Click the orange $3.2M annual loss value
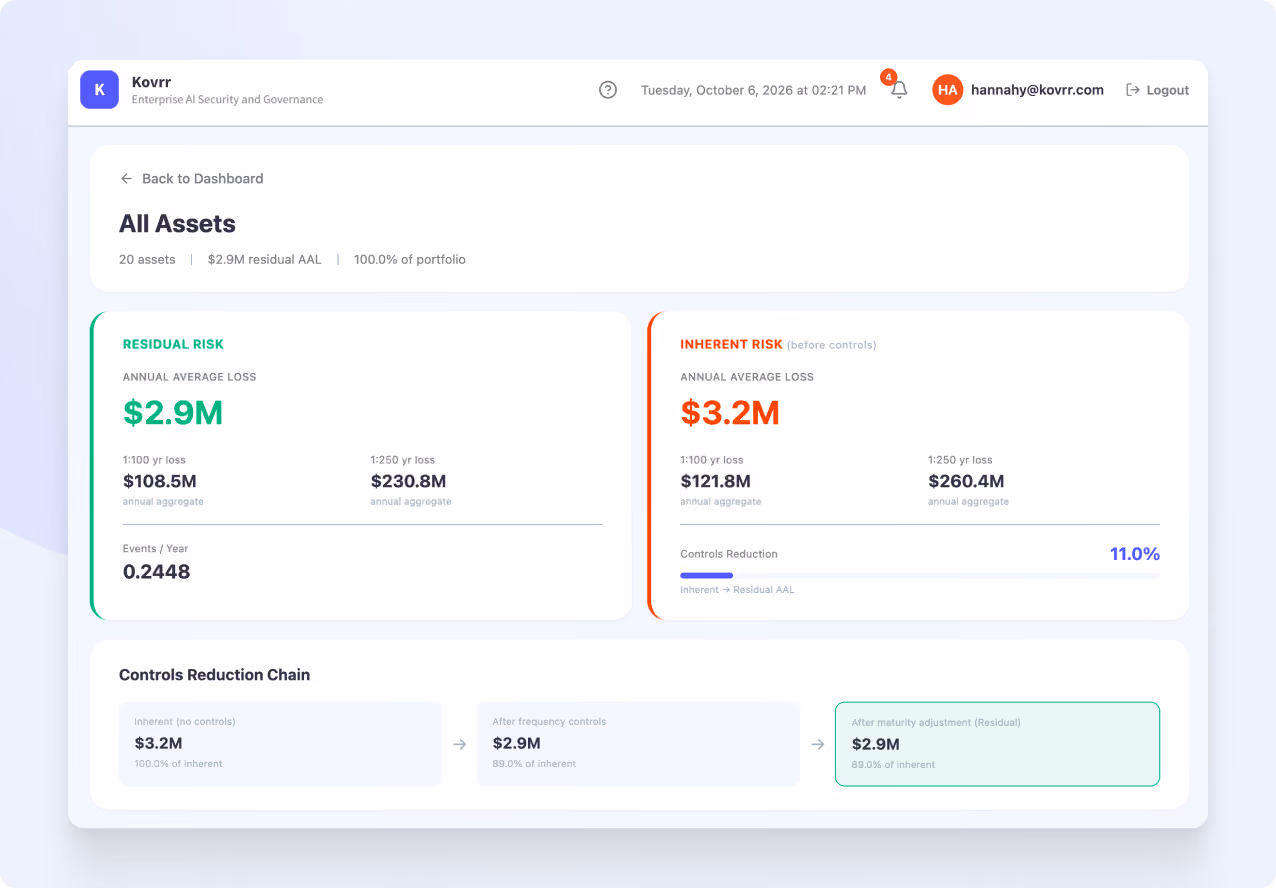The width and height of the screenshot is (1276, 888). (x=730, y=412)
